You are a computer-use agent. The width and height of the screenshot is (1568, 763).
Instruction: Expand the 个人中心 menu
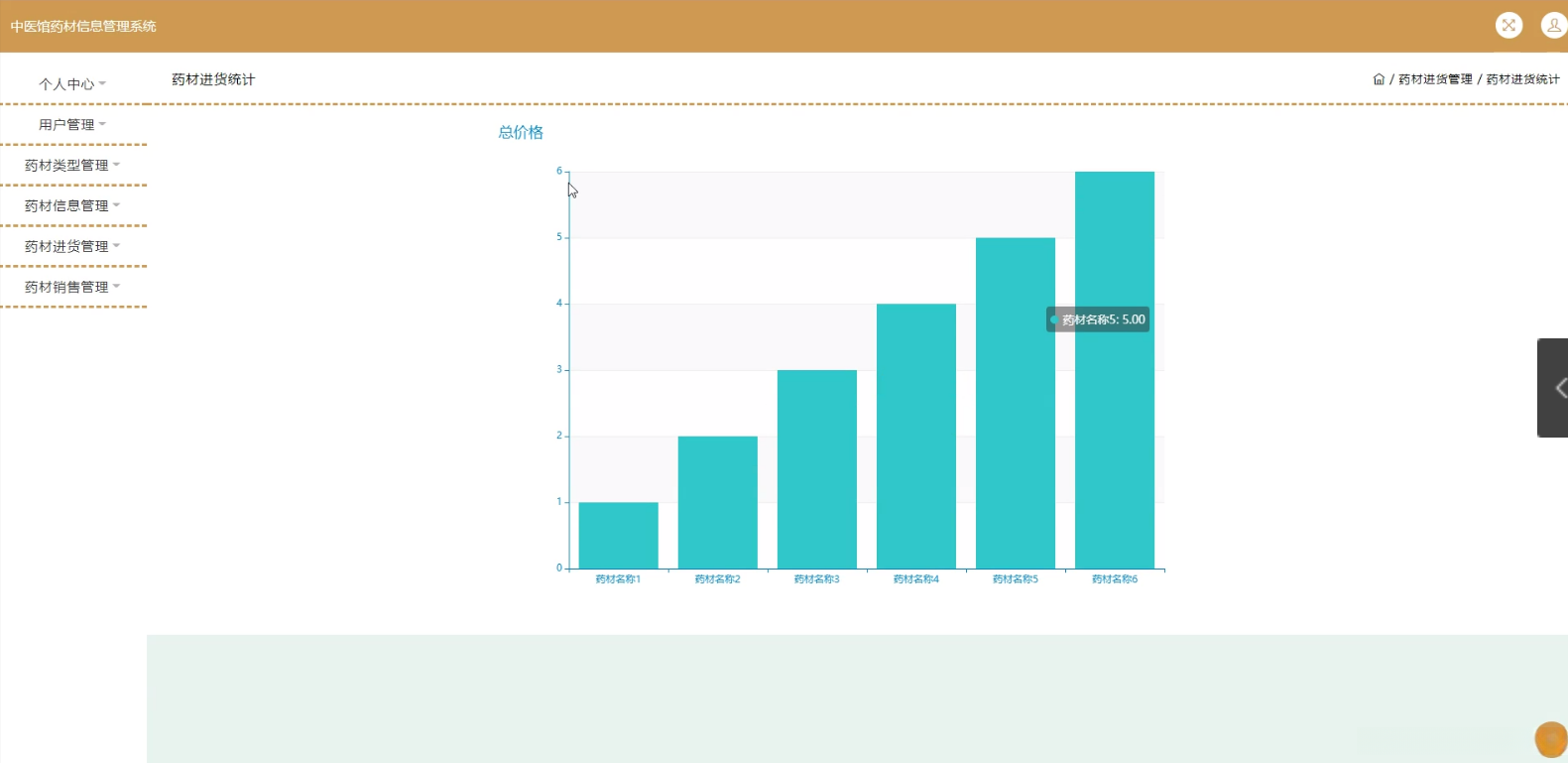point(72,84)
